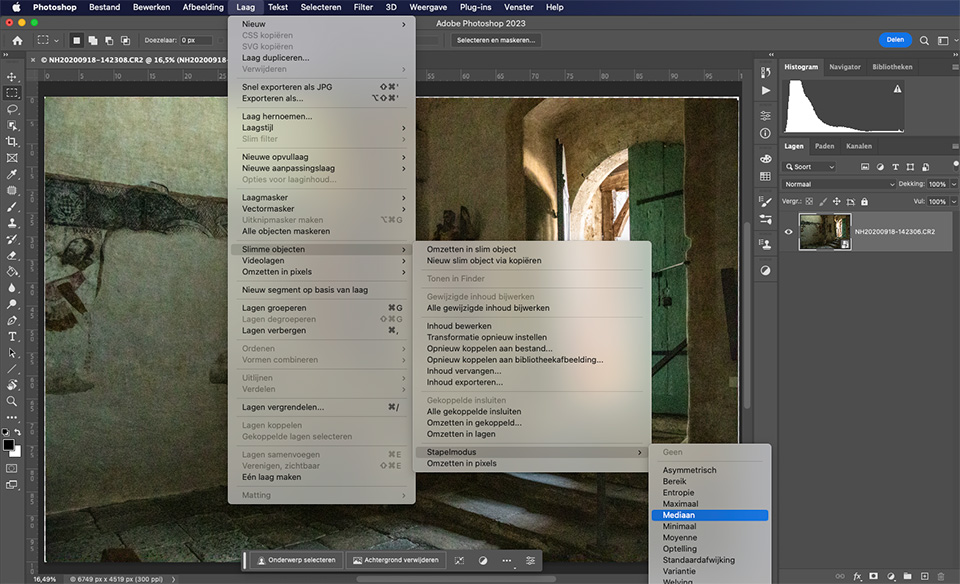Select the Paint Bucket tool
The image size is (960, 584).
pyautogui.click(x=12, y=272)
